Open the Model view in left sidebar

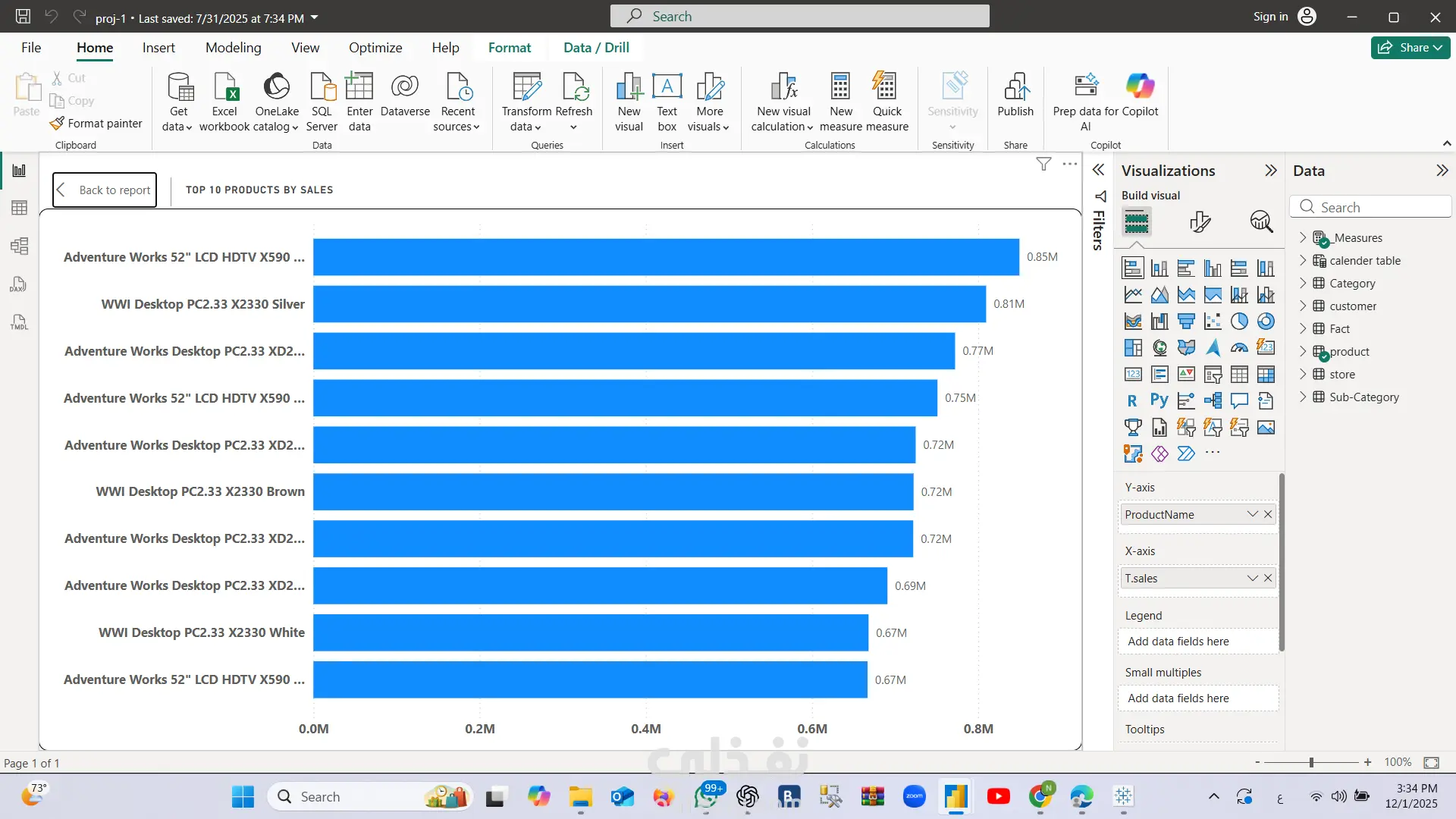[x=19, y=246]
